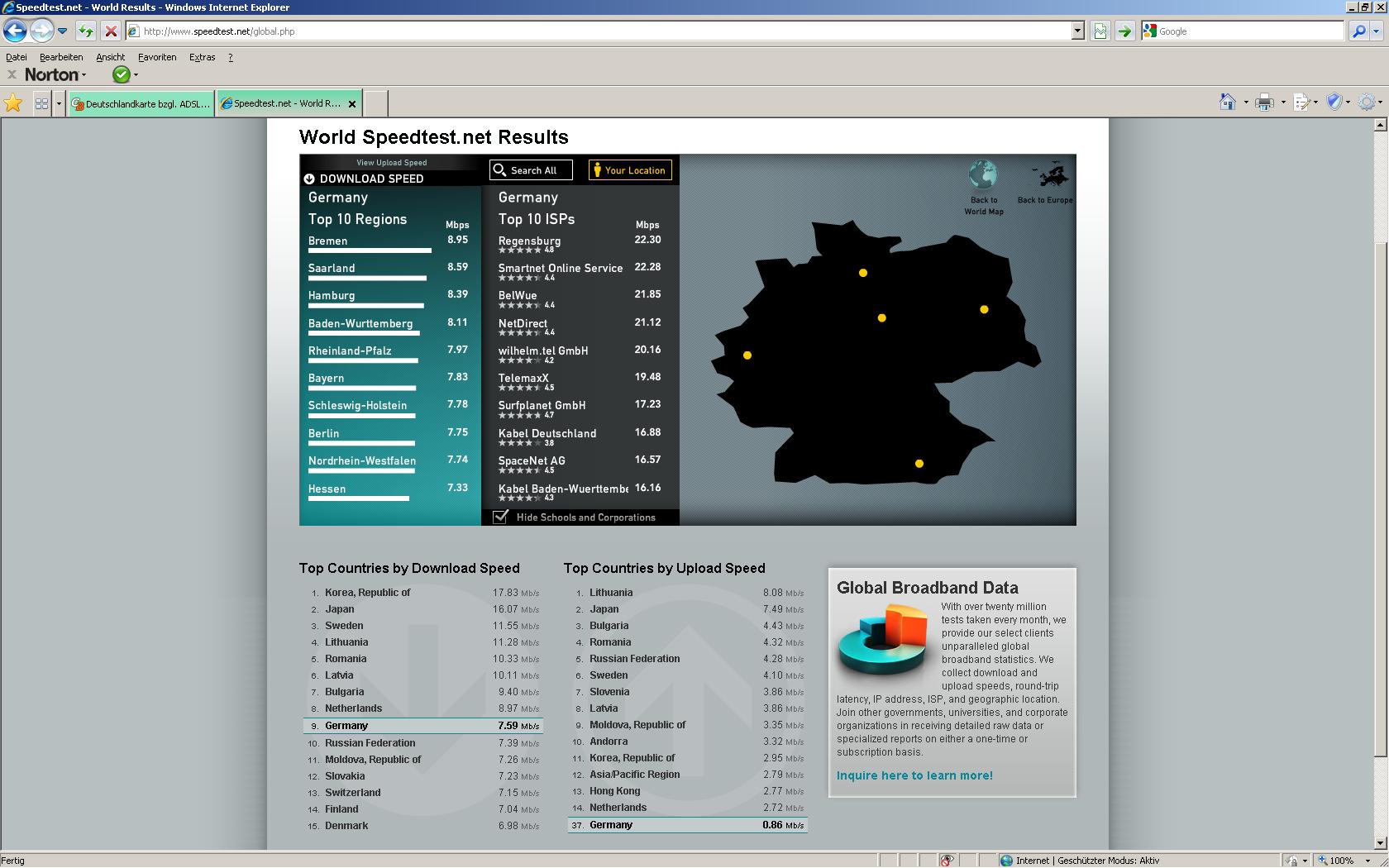Click the Internet protected mode status zone
The height and width of the screenshot is (868, 1389).
click(x=1079, y=861)
